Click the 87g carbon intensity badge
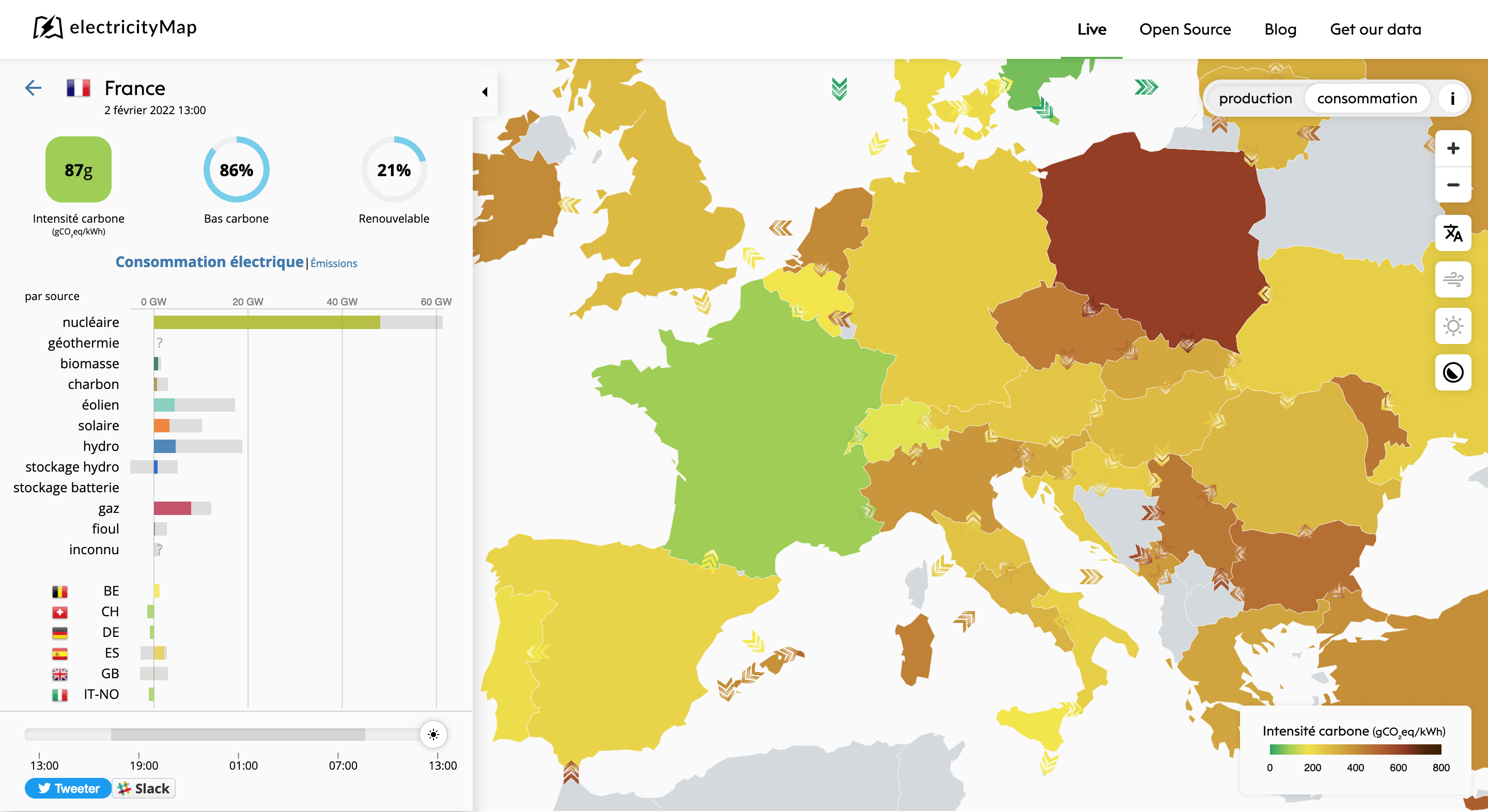 click(x=79, y=170)
